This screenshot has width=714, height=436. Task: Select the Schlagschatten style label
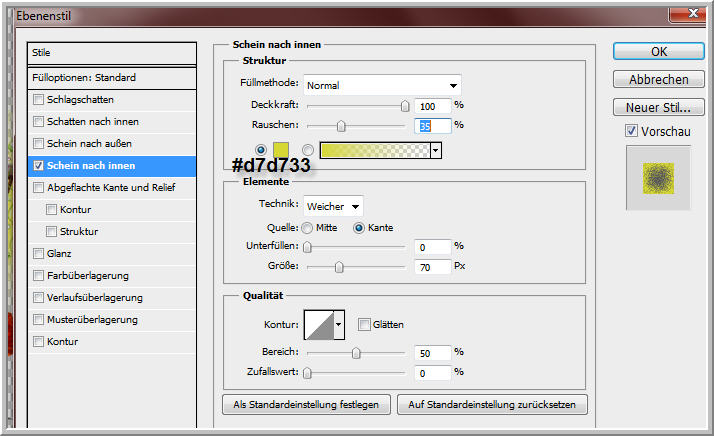pos(80,99)
